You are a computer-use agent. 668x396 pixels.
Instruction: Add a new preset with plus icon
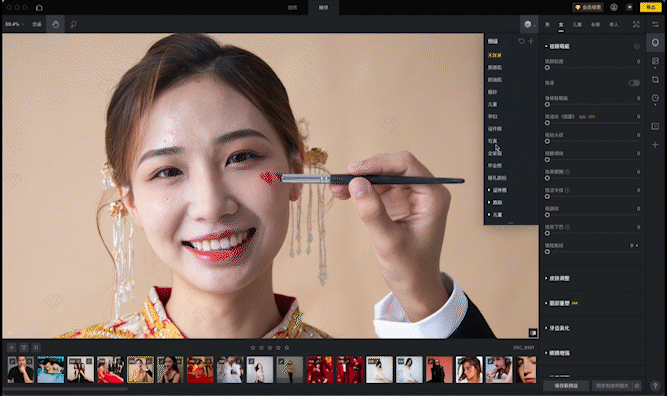(x=531, y=41)
